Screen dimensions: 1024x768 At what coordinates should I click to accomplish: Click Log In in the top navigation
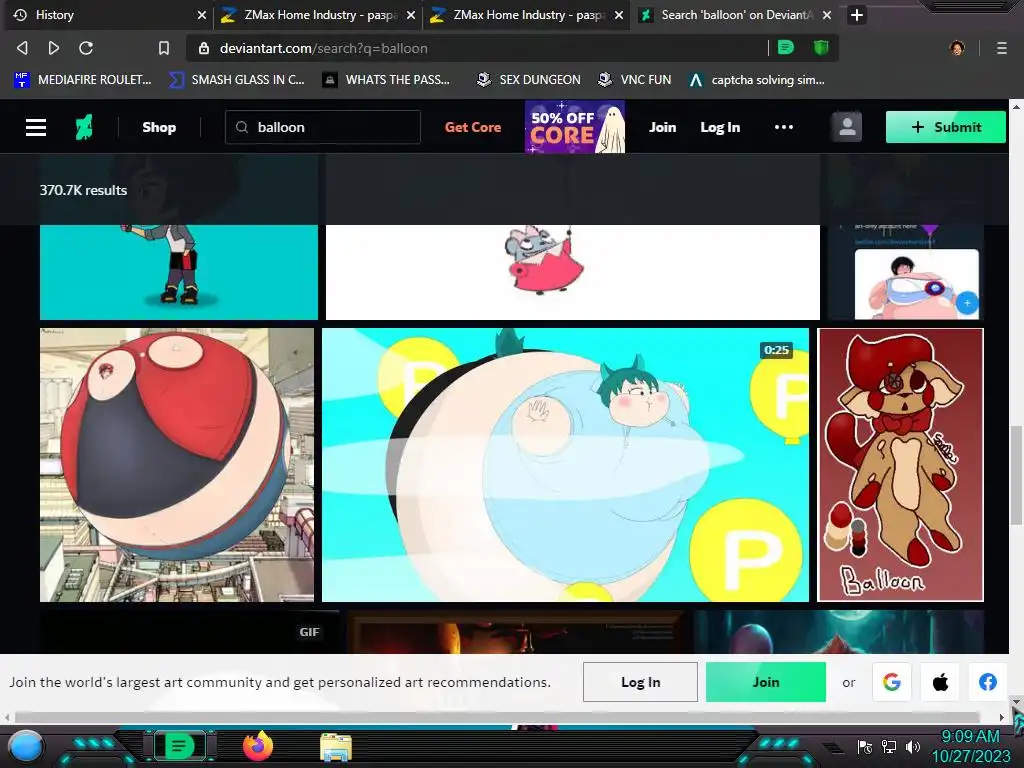coord(720,127)
